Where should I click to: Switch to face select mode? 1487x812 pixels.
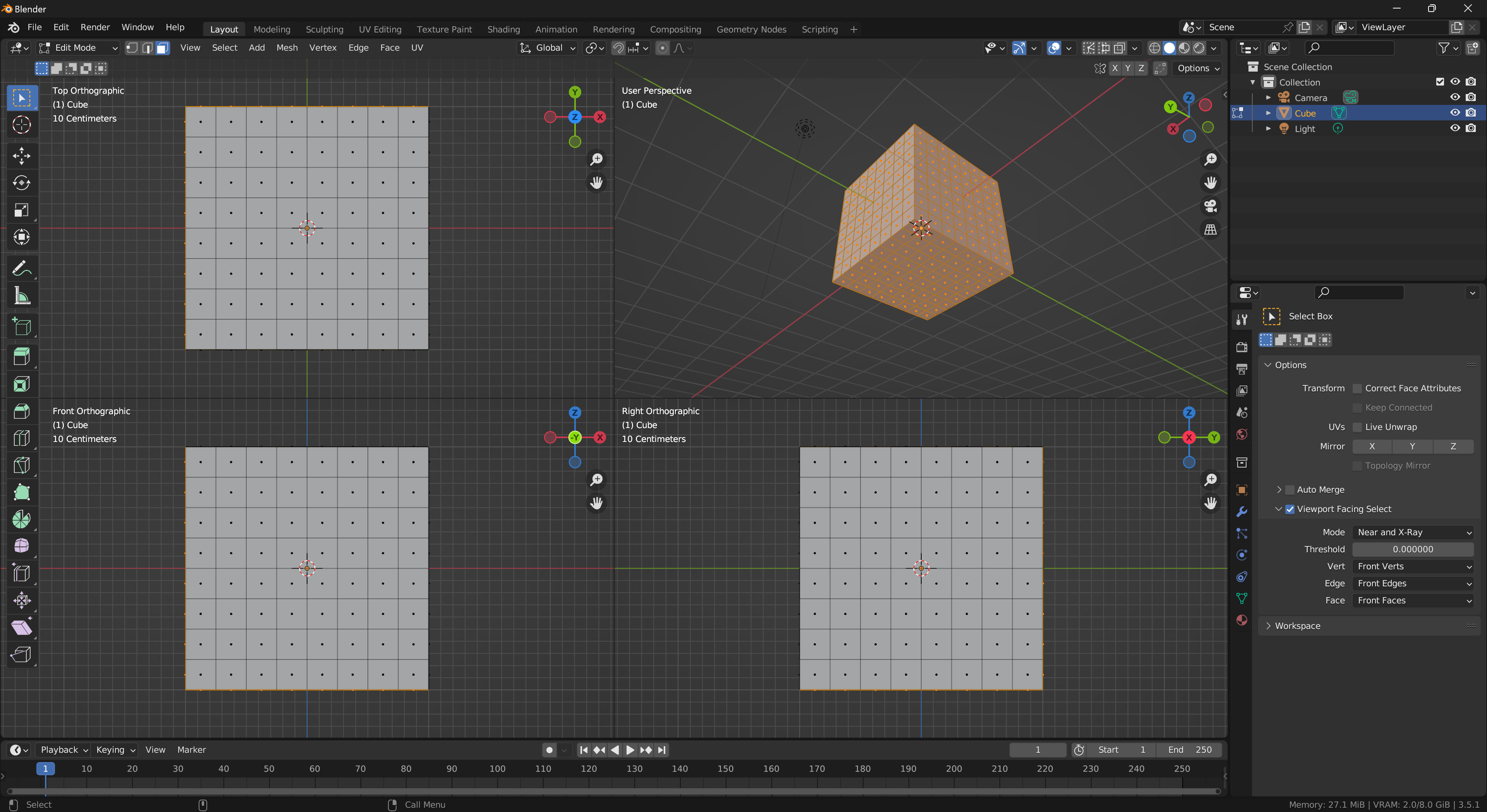pyautogui.click(x=163, y=48)
